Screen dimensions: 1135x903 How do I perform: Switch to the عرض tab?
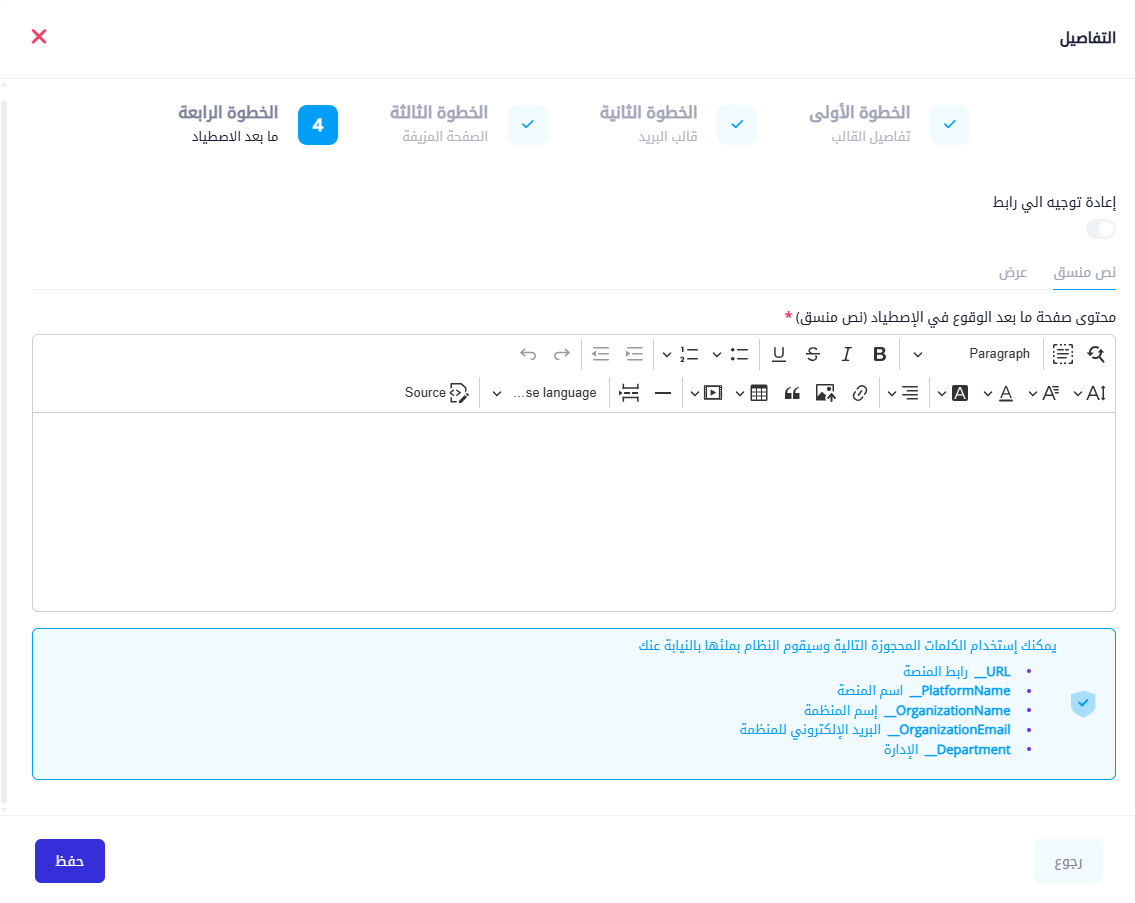click(x=1013, y=273)
